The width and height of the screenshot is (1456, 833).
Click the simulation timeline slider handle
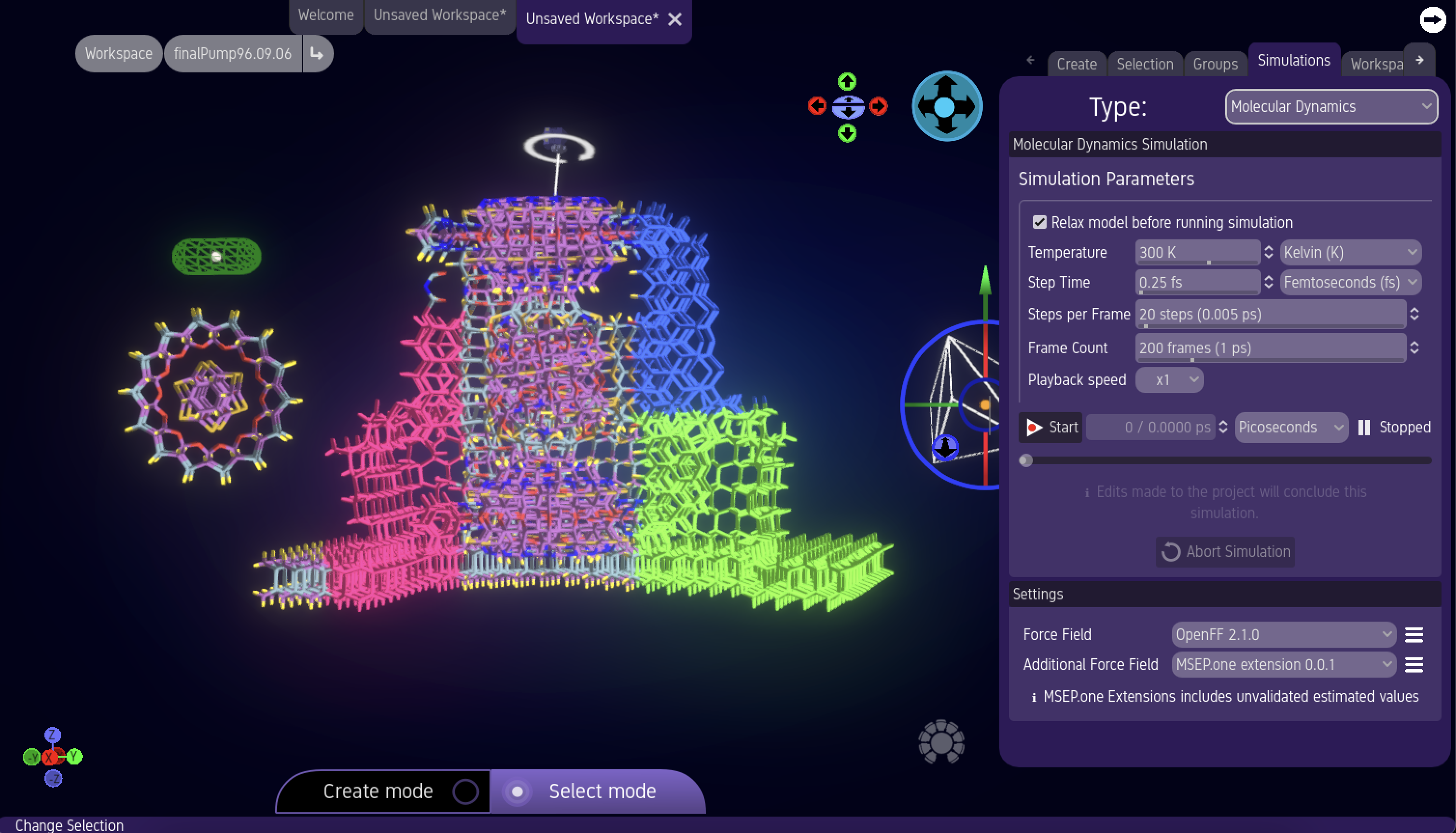tap(1026, 460)
